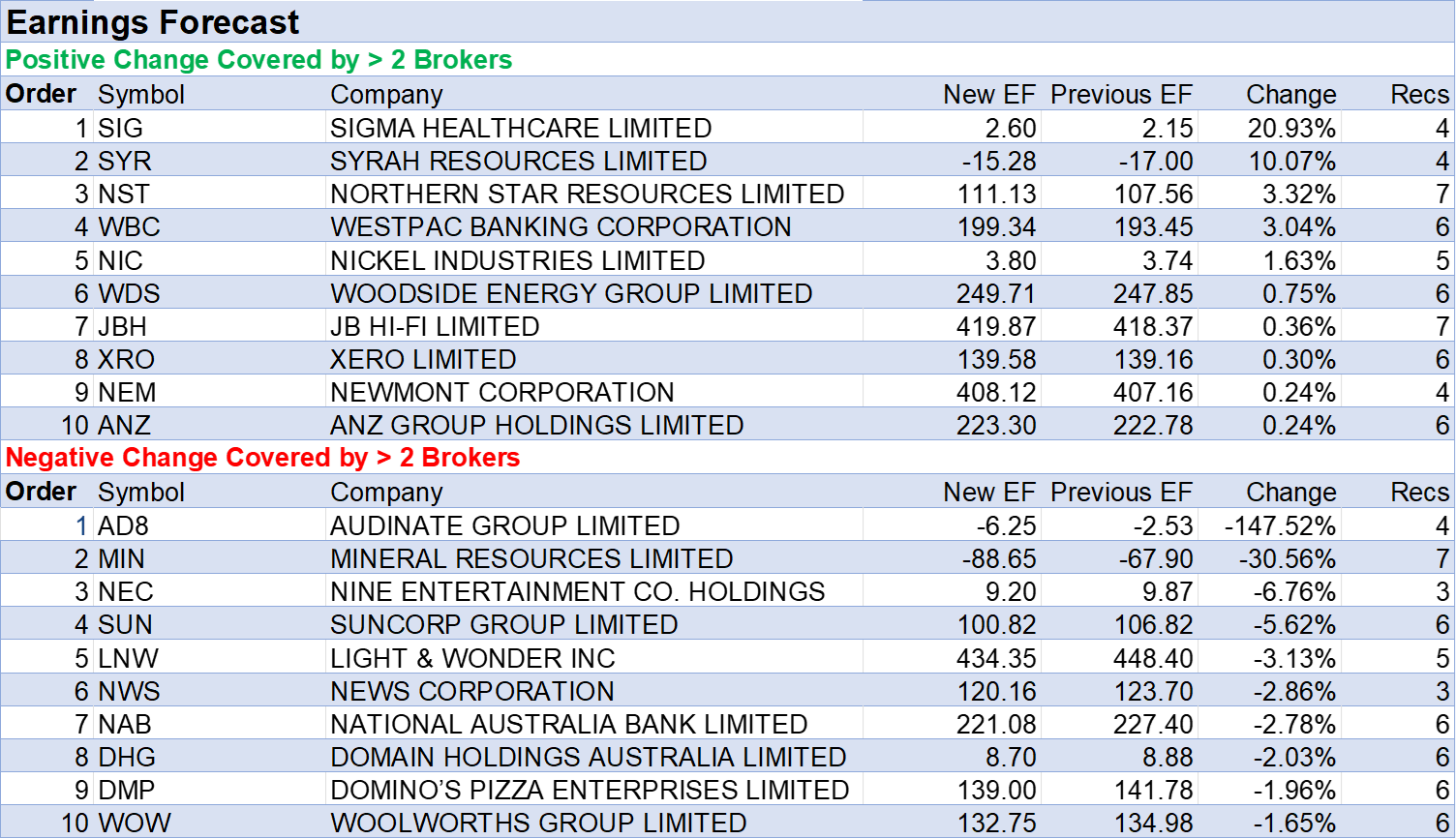Select Mineral Resources change value -30.56%

point(1287,559)
